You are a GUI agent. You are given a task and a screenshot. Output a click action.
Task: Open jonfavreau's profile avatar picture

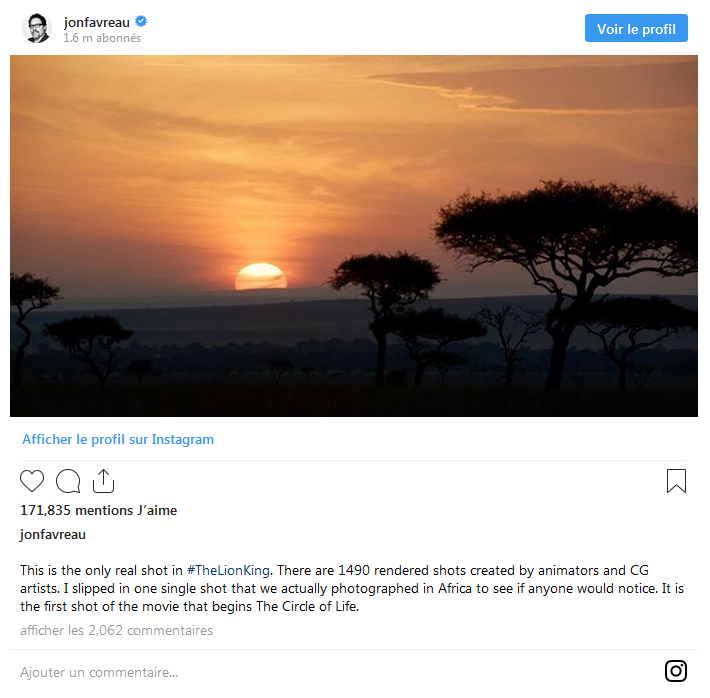[36, 28]
